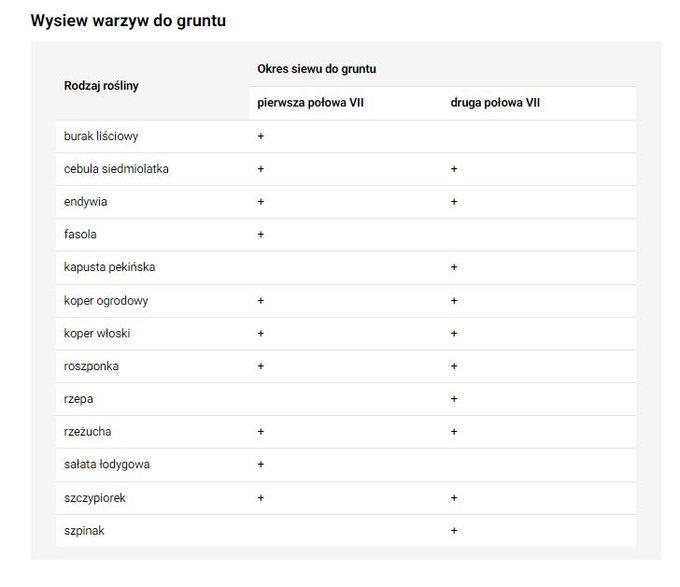Select the 'roszponka' row label

(x=91, y=366)
